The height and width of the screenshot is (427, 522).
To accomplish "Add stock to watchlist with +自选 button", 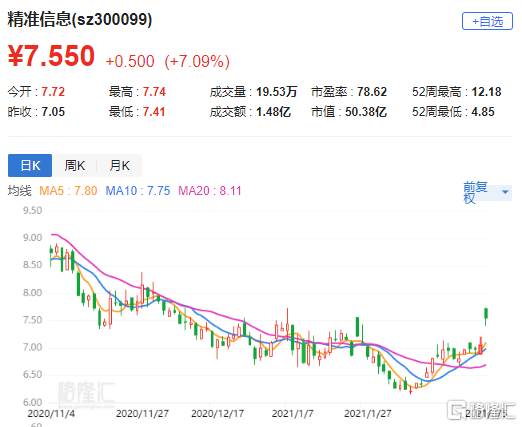I will point(487,21).
